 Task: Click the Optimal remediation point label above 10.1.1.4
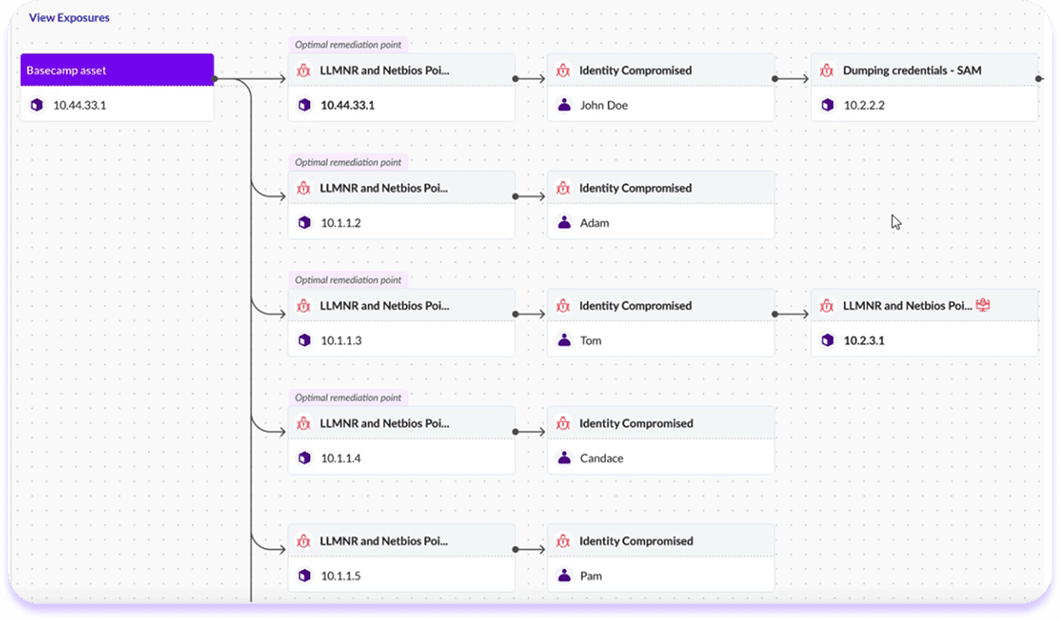coord(347,397)
